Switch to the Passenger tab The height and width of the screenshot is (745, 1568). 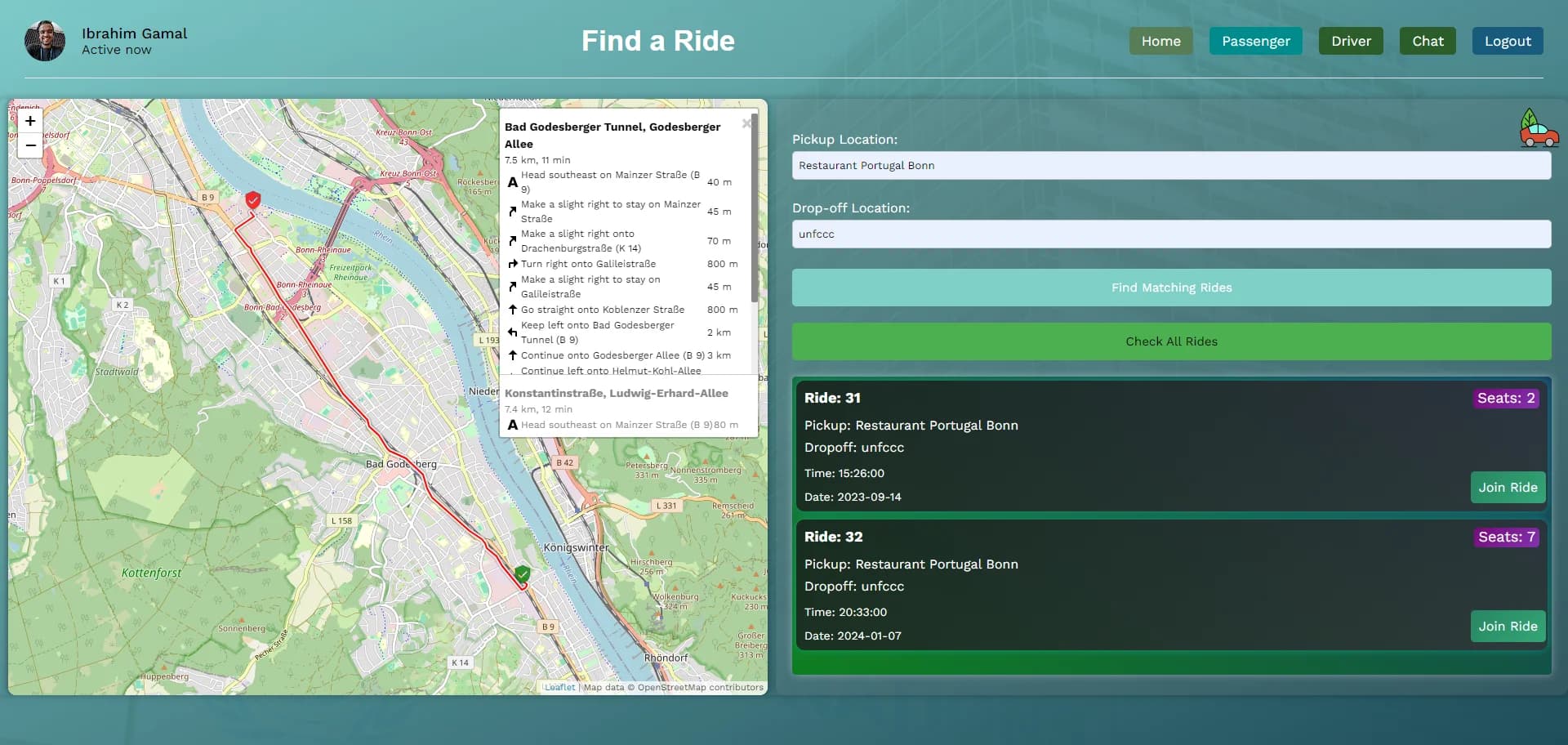coord(1255,41)
